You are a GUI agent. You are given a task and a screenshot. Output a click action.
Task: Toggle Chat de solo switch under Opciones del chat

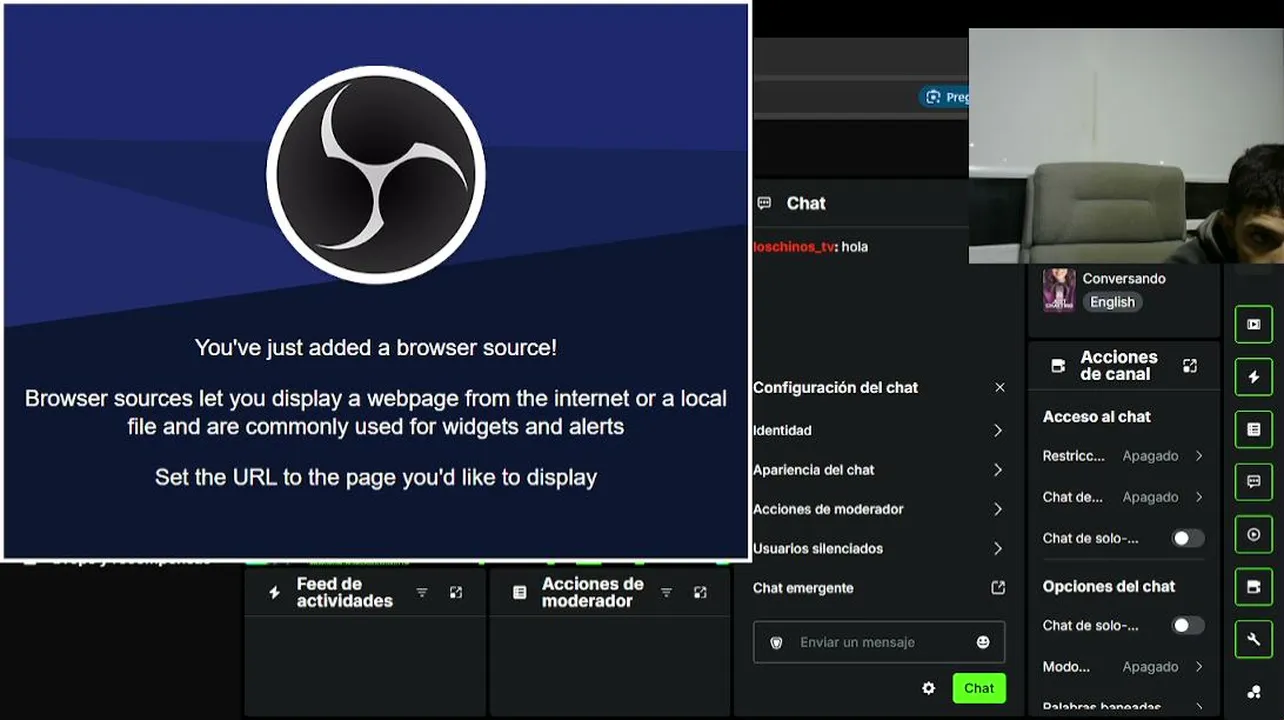click(1188, 625)
